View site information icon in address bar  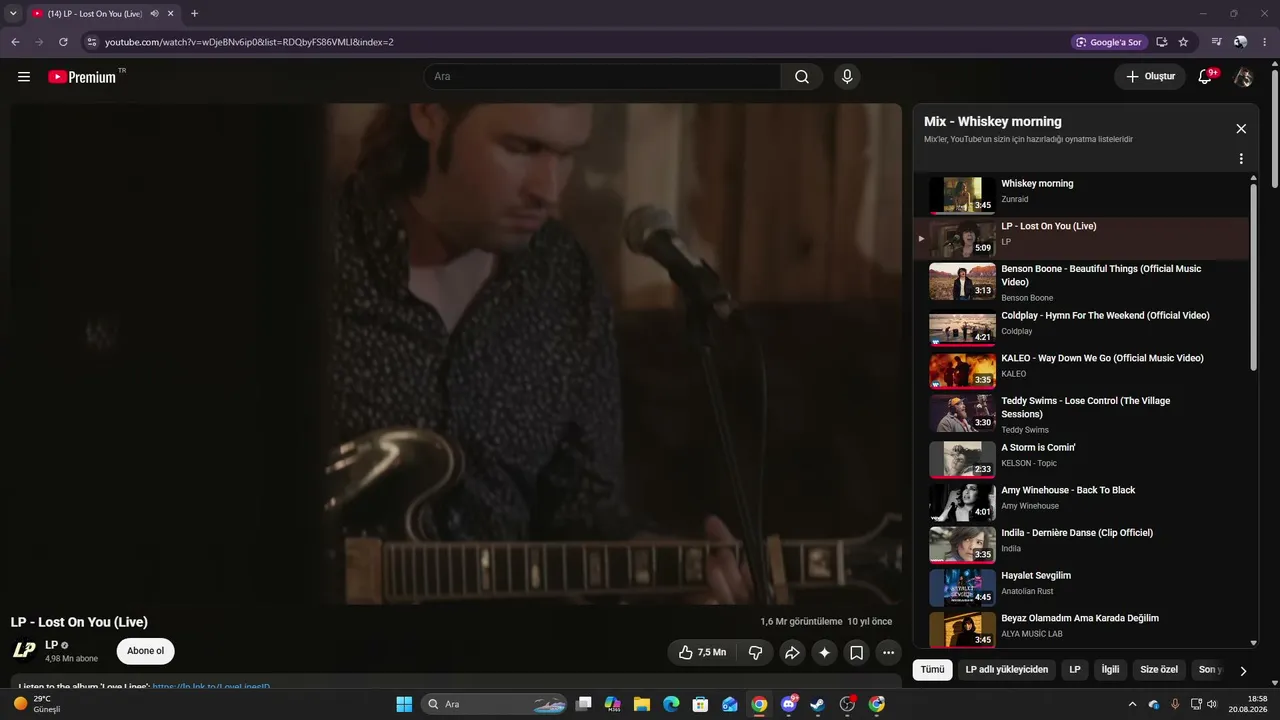pos(92,42)
